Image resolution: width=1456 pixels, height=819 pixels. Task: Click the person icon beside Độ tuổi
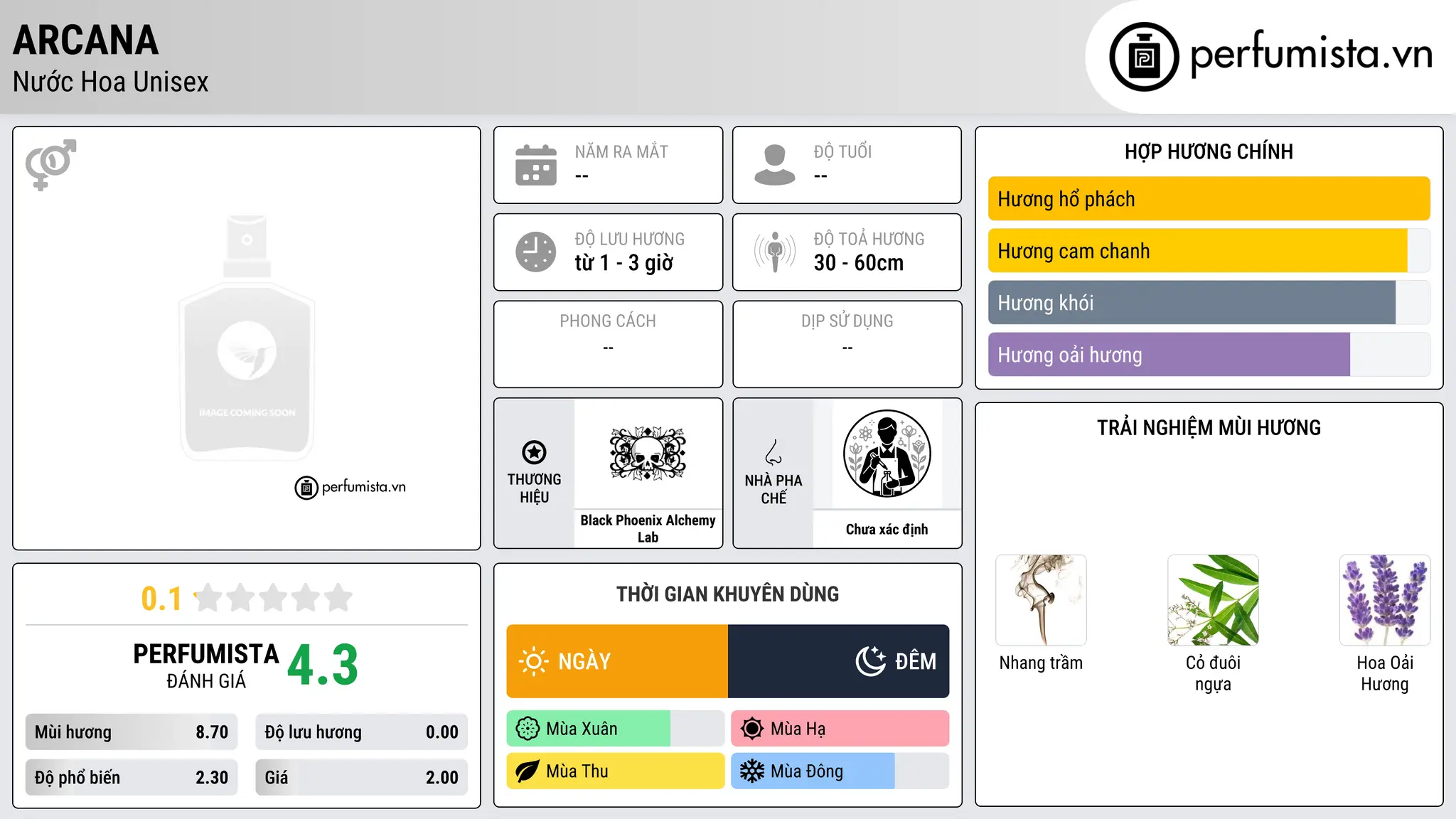pos(775,165)
